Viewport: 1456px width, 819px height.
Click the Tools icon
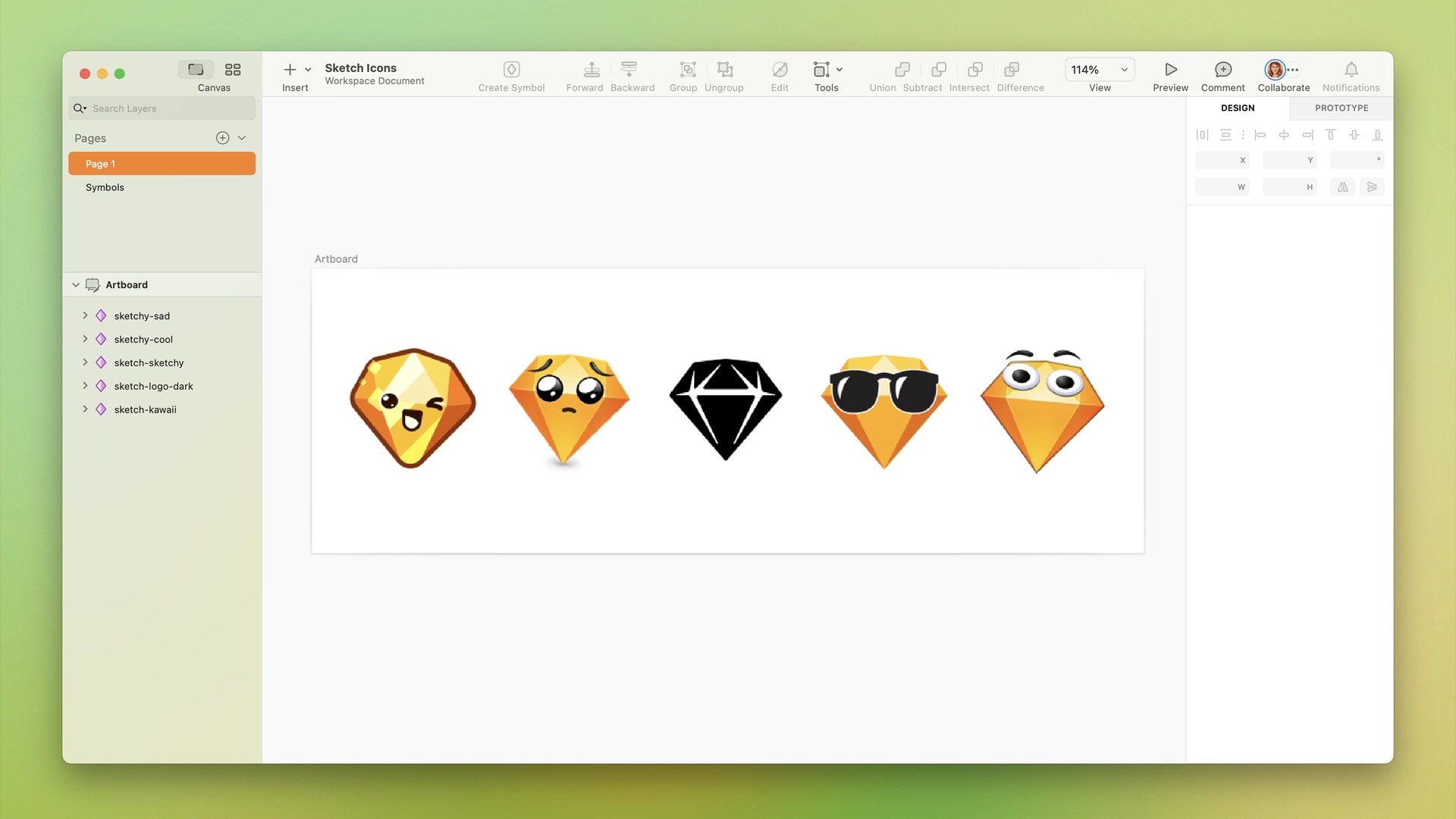pyautogui.click(x=821, y=70)
